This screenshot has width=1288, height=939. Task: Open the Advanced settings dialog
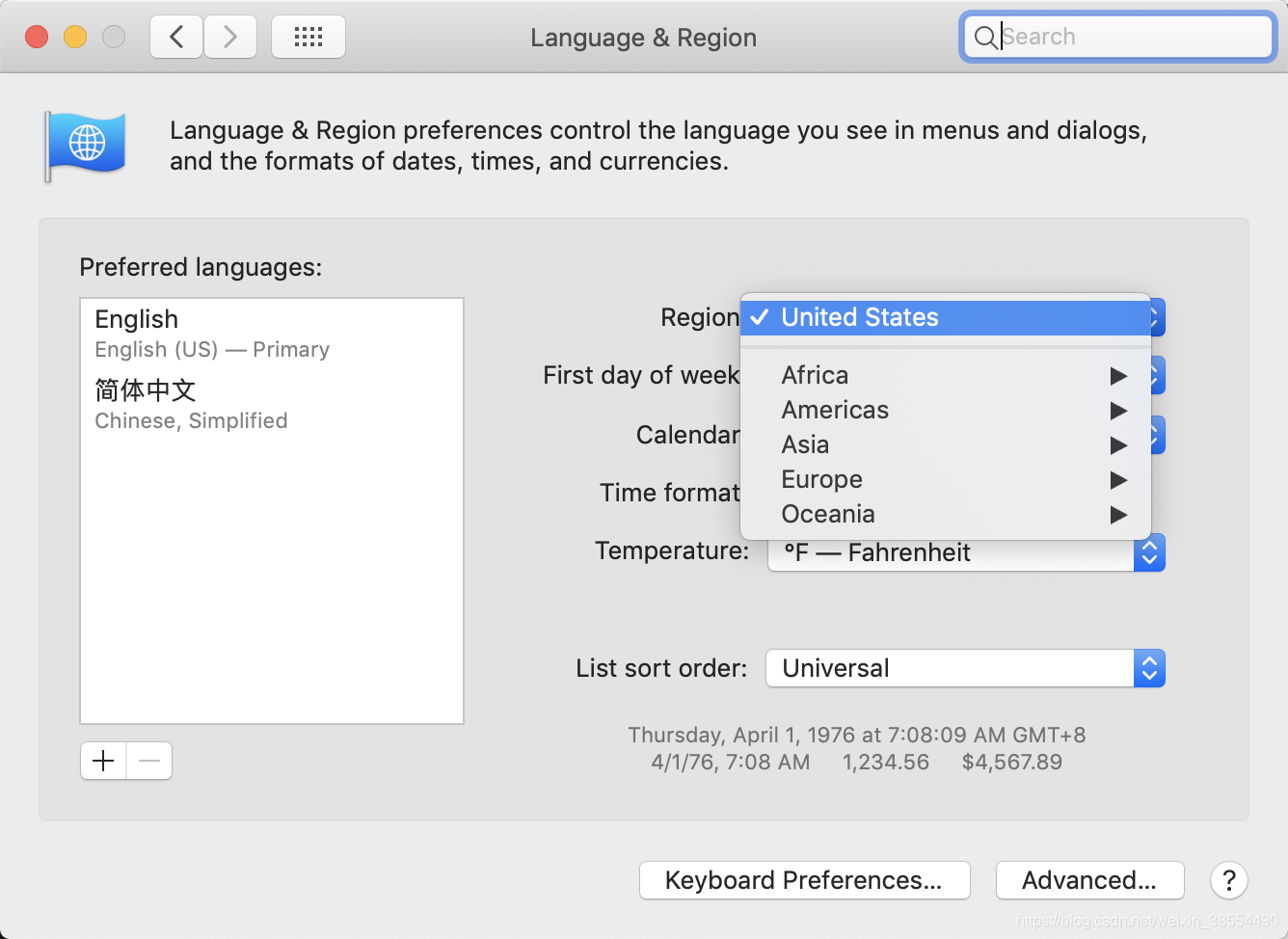click(x=1089, y=879)
